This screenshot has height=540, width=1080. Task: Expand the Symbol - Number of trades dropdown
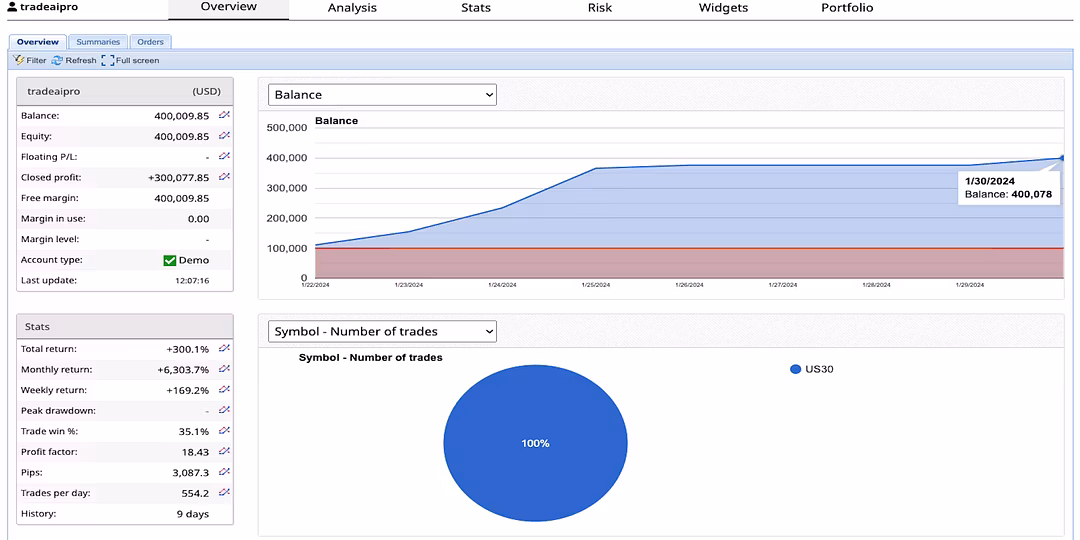382,331
